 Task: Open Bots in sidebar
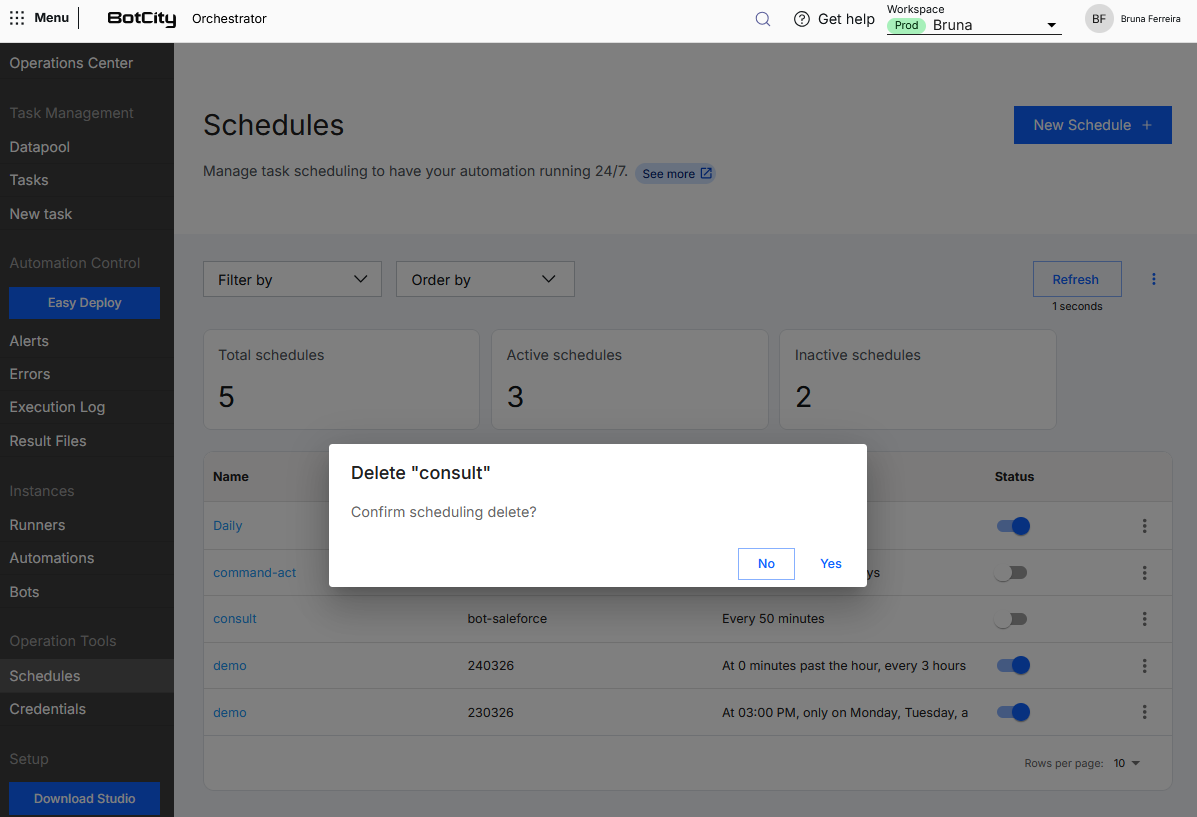[24, 593]
